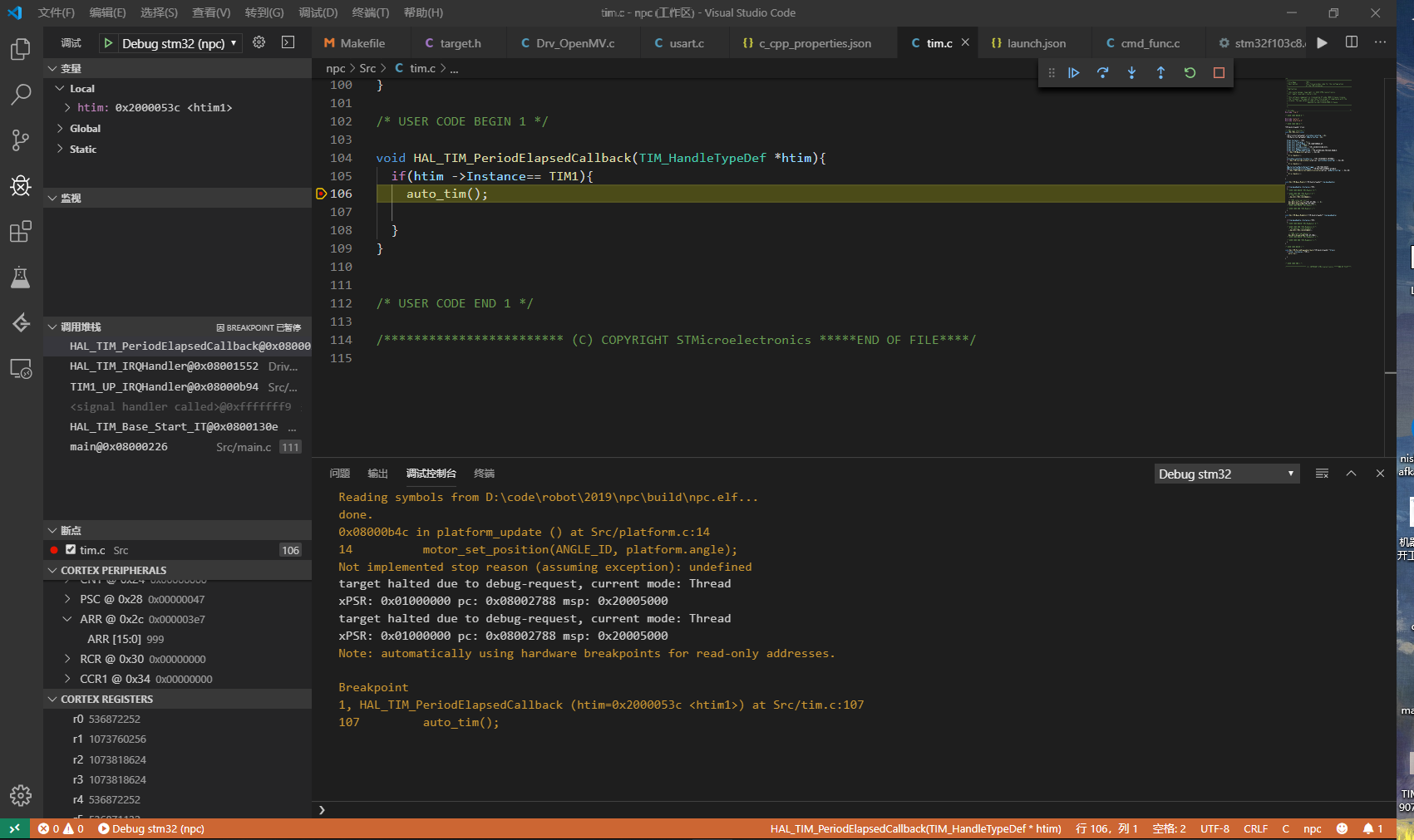Uncheck the tim.c breakpoint in Breakpoints panel
This screenshot has height=840, width=1414.
click(x=71, y=549)
